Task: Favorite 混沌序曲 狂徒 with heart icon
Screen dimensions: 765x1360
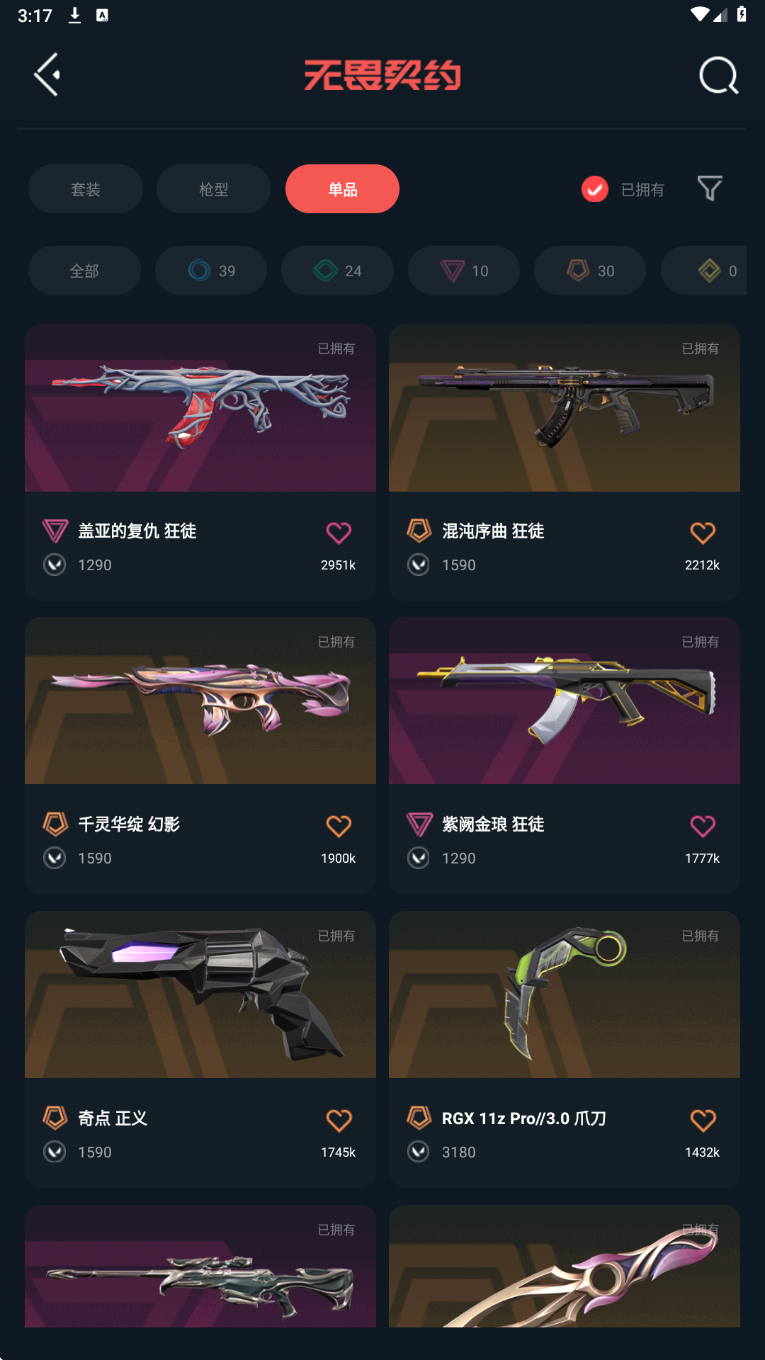Action: tap(703, 532)
